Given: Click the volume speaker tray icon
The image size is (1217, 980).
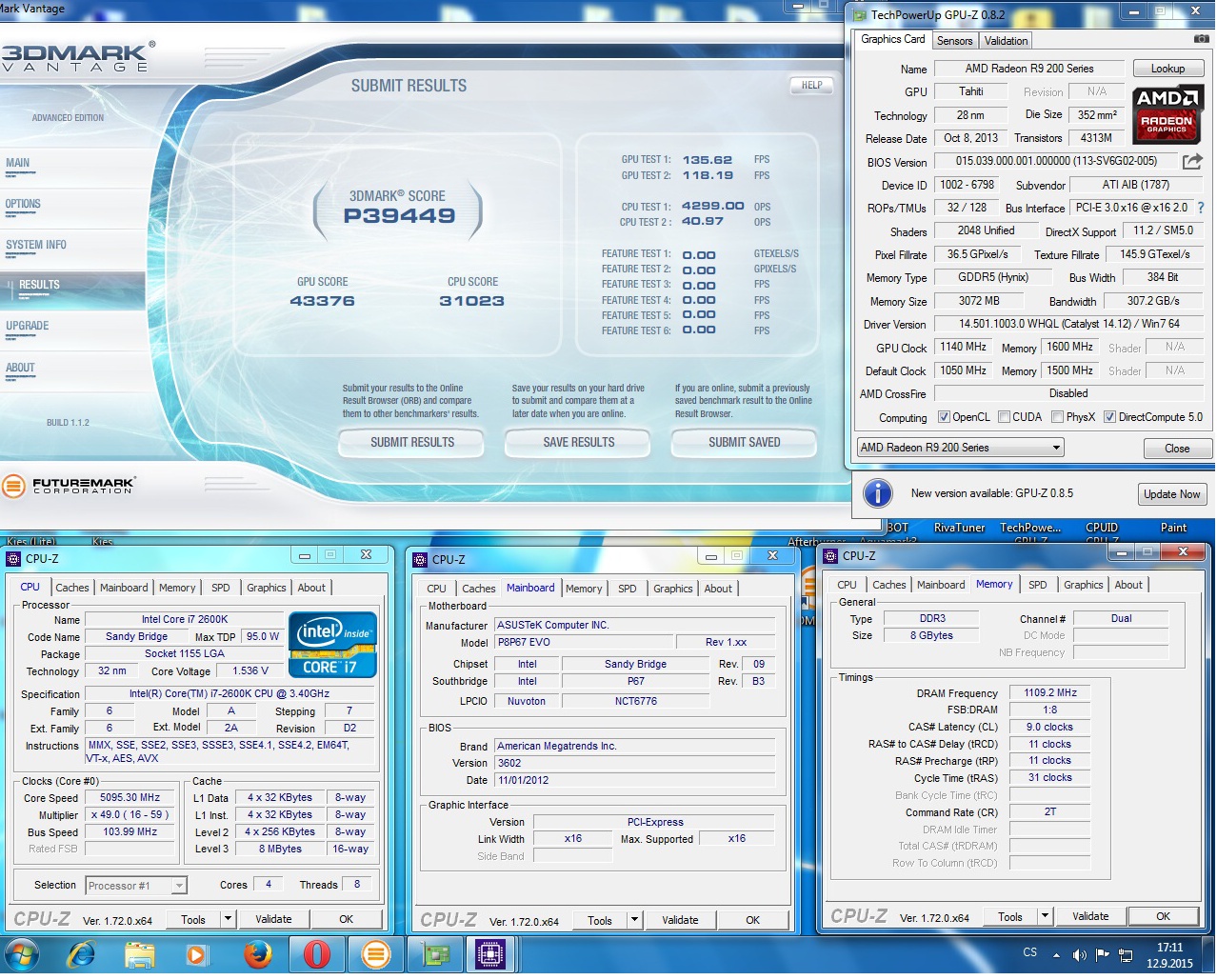Looking at the screenshot, I should [x=1079, y=954].
